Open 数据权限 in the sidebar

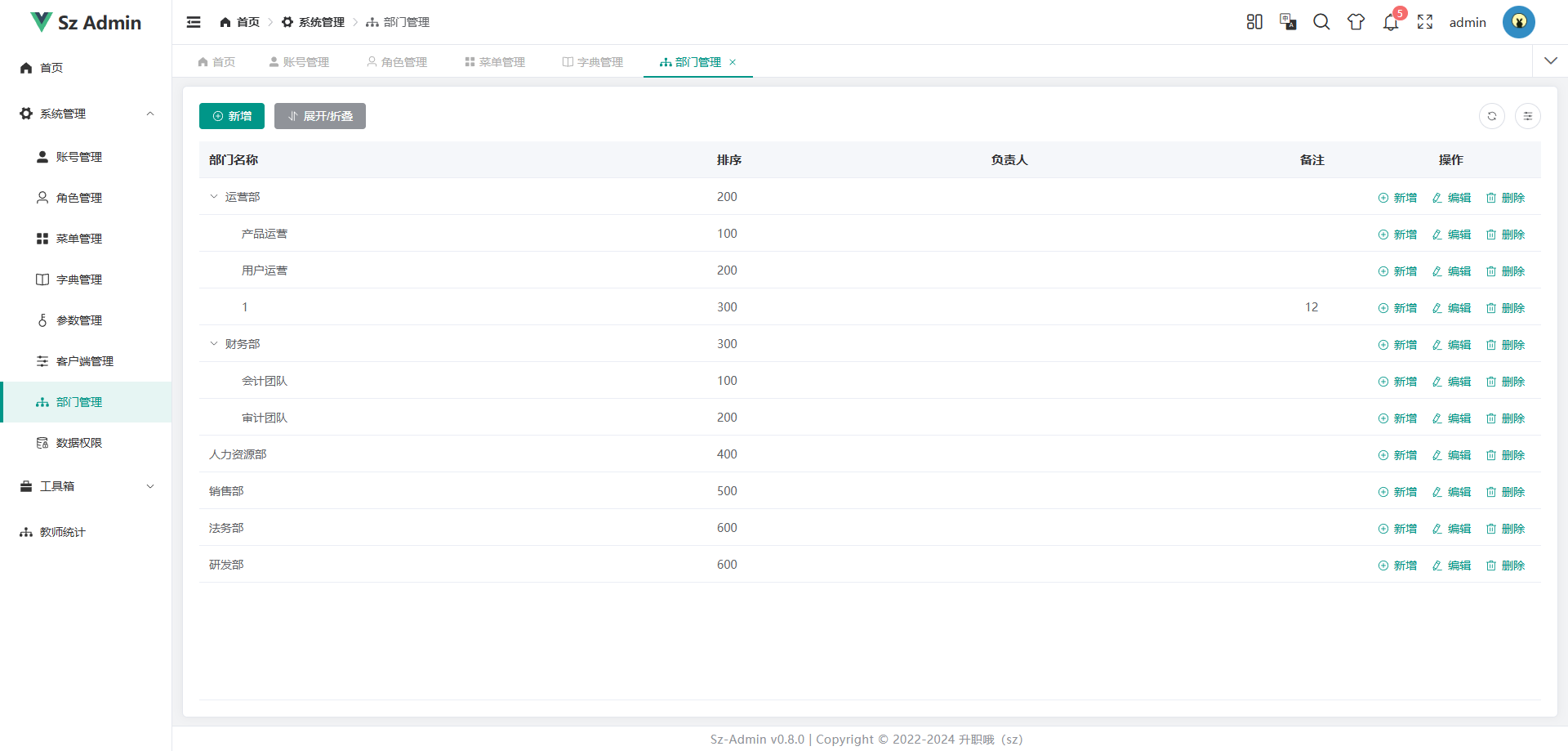pos(86,443)
